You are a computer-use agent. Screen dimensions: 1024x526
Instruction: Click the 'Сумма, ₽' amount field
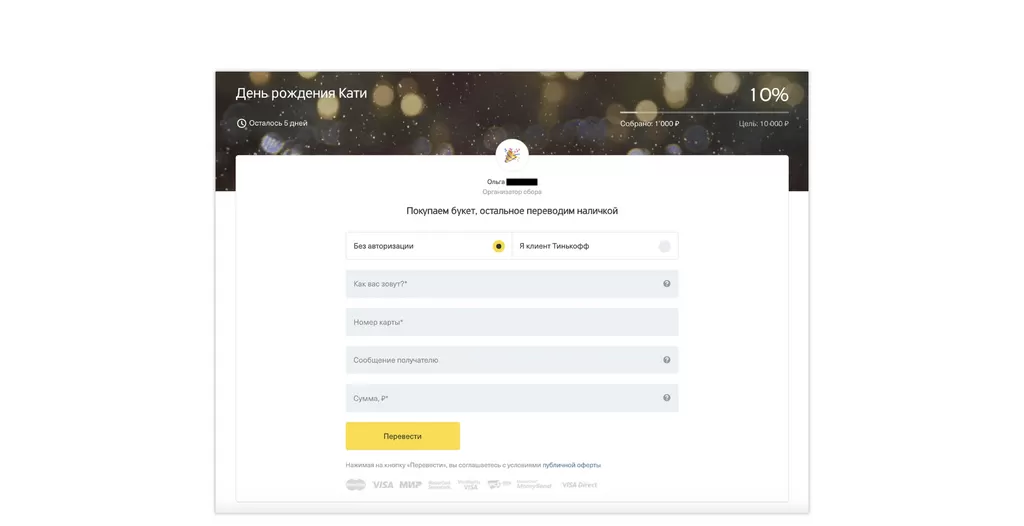pos(500,398)
